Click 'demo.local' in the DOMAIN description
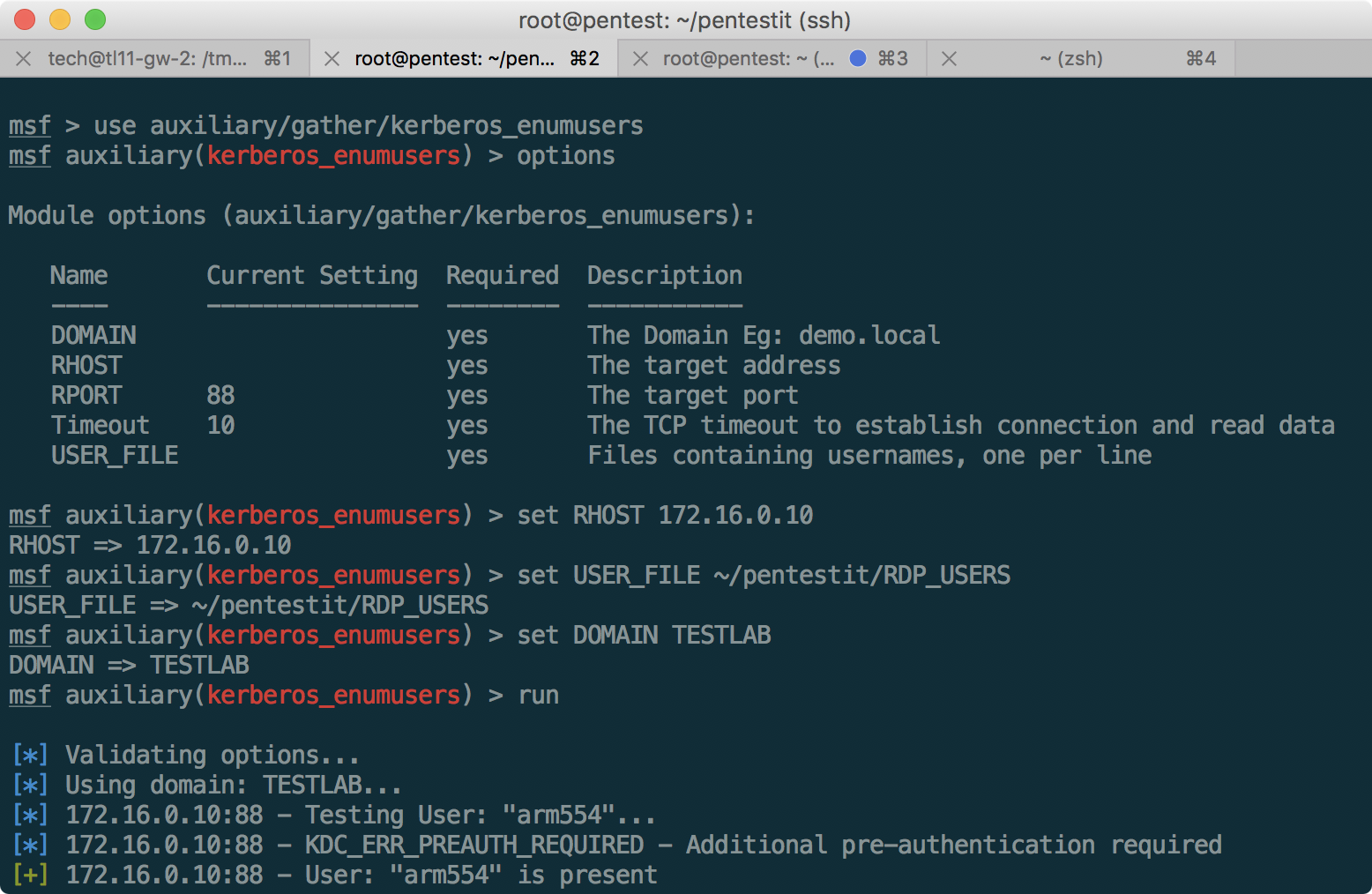Image resolution: width=1372 pixels, height=894 pixels. click(869, 336)
